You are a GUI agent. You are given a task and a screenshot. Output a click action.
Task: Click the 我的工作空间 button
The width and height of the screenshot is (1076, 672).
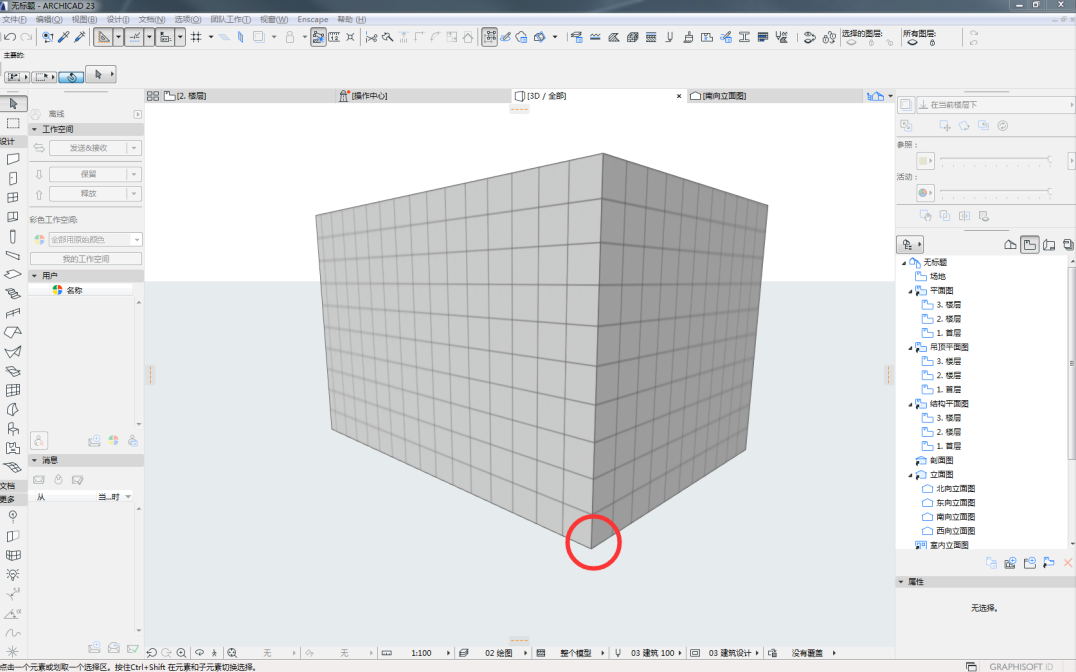point(86,259)
